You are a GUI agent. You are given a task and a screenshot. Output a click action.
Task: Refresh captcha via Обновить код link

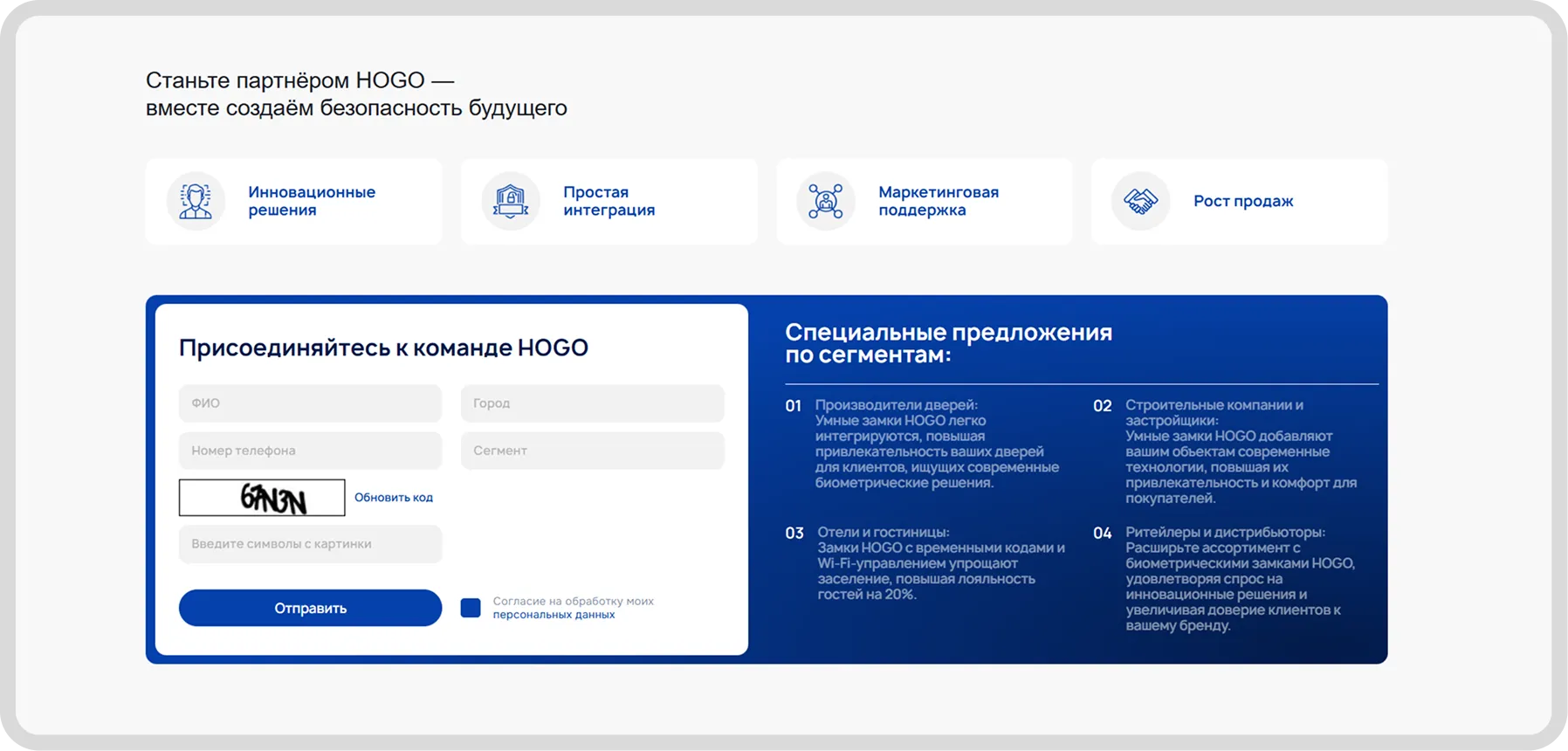coord(393,498)
